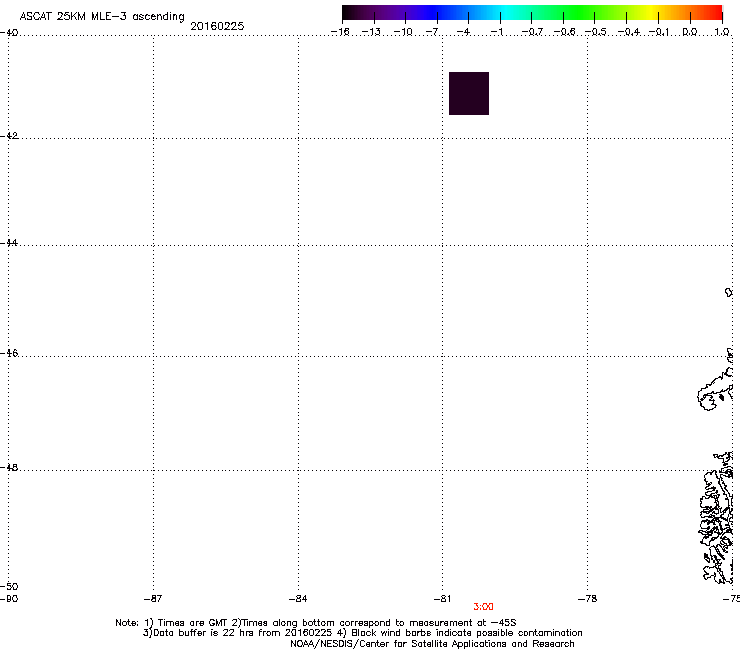Click the -84 longitude axis label
This screenshot has height=650, width=740.
coord(298,599)
